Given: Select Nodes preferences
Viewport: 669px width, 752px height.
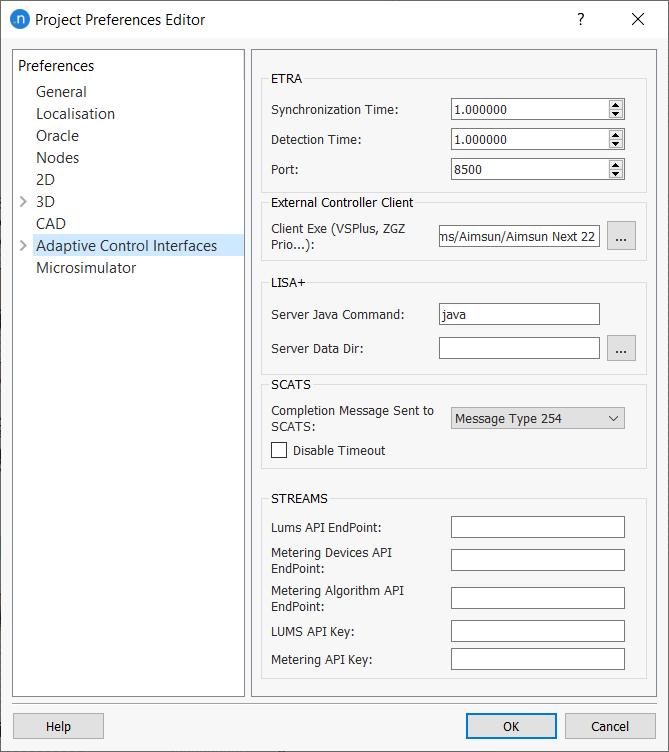Looking at the screenshot, I should point(58,158).
